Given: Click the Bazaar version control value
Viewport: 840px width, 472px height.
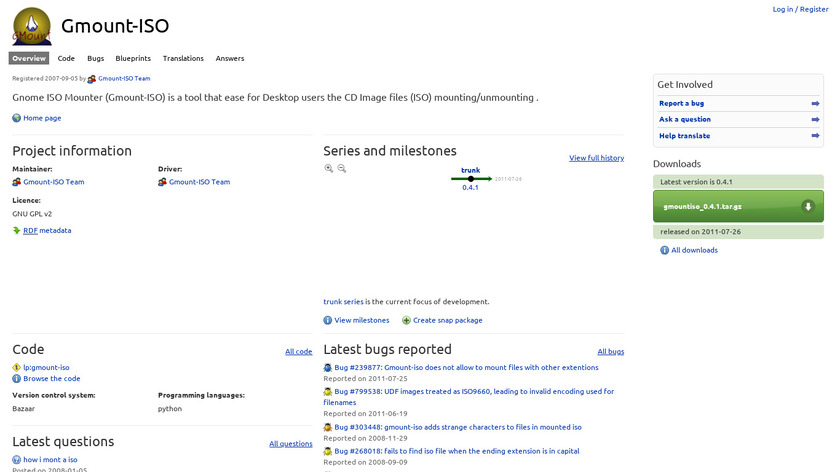Looking at the screenshot, I should pyautogui.click(x=24, y=409).
